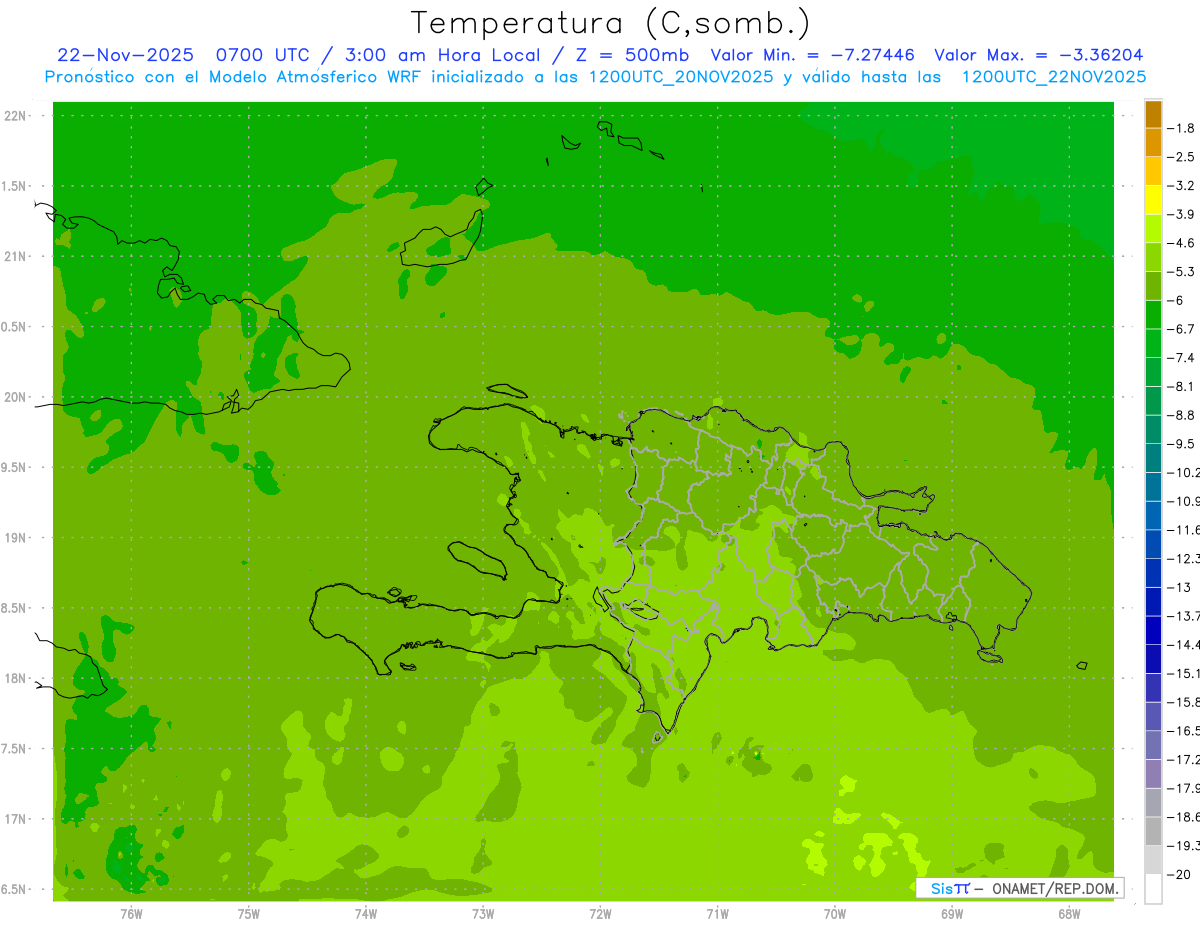Click the 'ONAMET/REP.DOM.' credit label
1200x927 pixels.
click(1054, 888)
